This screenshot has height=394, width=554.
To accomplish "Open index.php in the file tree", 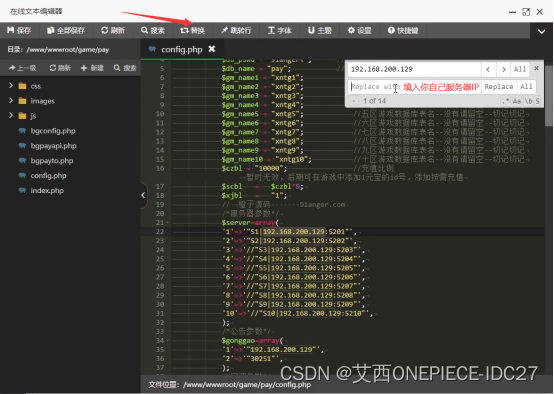I will tap(47, 190).
